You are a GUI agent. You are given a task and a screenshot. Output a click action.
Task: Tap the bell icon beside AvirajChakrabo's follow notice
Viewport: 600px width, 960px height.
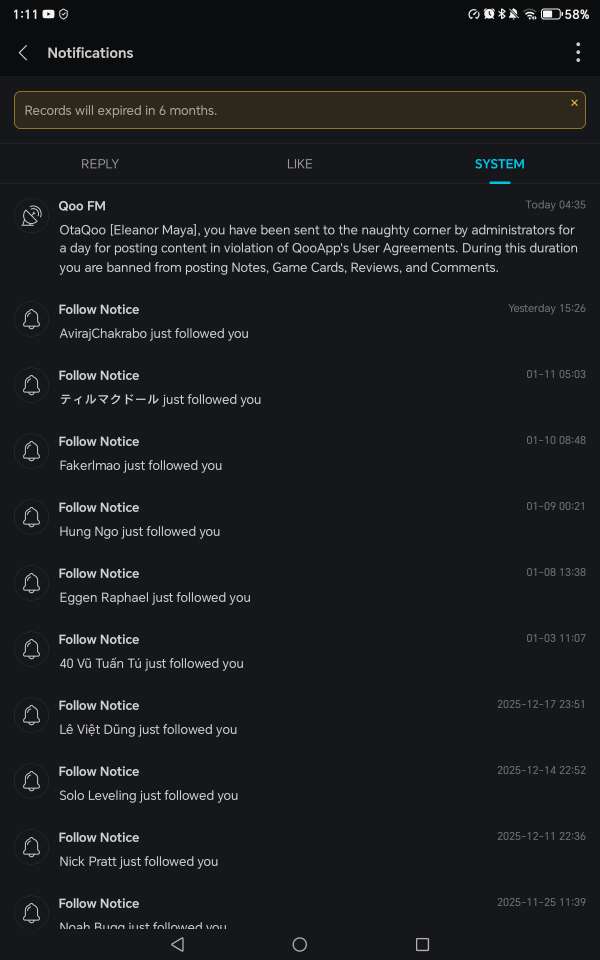pyautogui.click(x=32, y=319)
